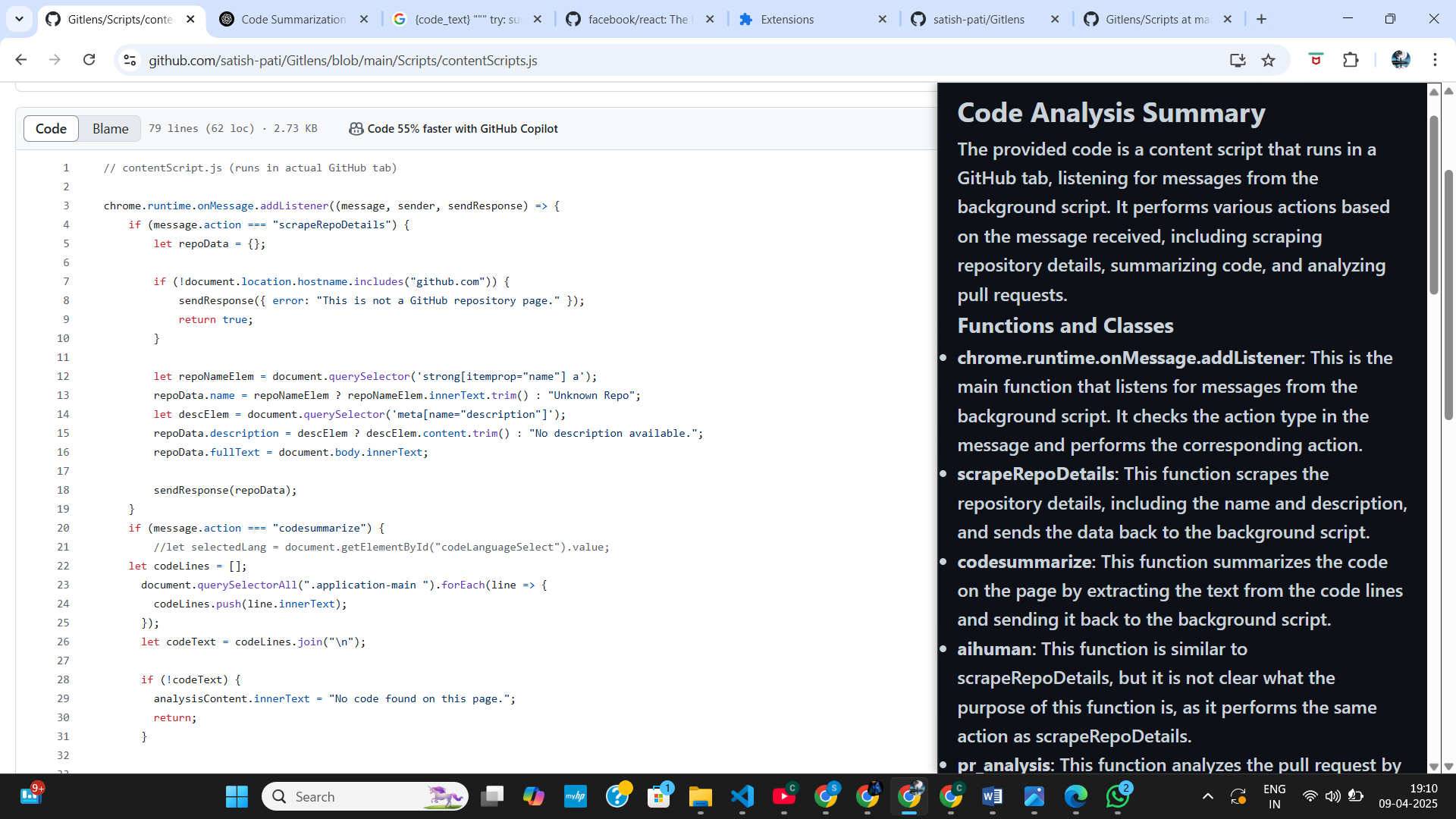Viewport: 1456px width, 819px height.
Task: Open Visual Studio Code from the taskbar
Action: pos(742,796)
